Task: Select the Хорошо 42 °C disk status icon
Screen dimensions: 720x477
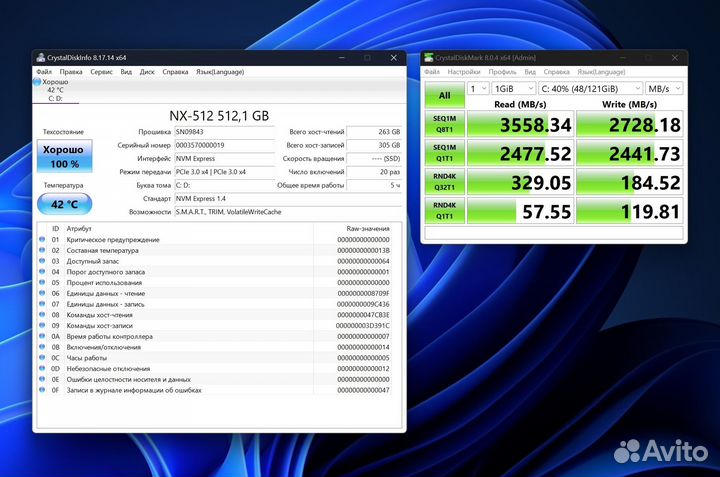Action: 37,82
